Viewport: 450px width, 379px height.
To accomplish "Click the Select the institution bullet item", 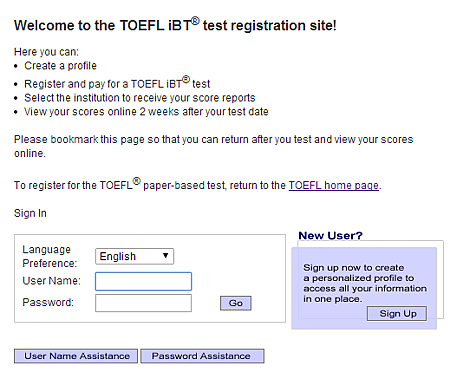I will 140,98.
